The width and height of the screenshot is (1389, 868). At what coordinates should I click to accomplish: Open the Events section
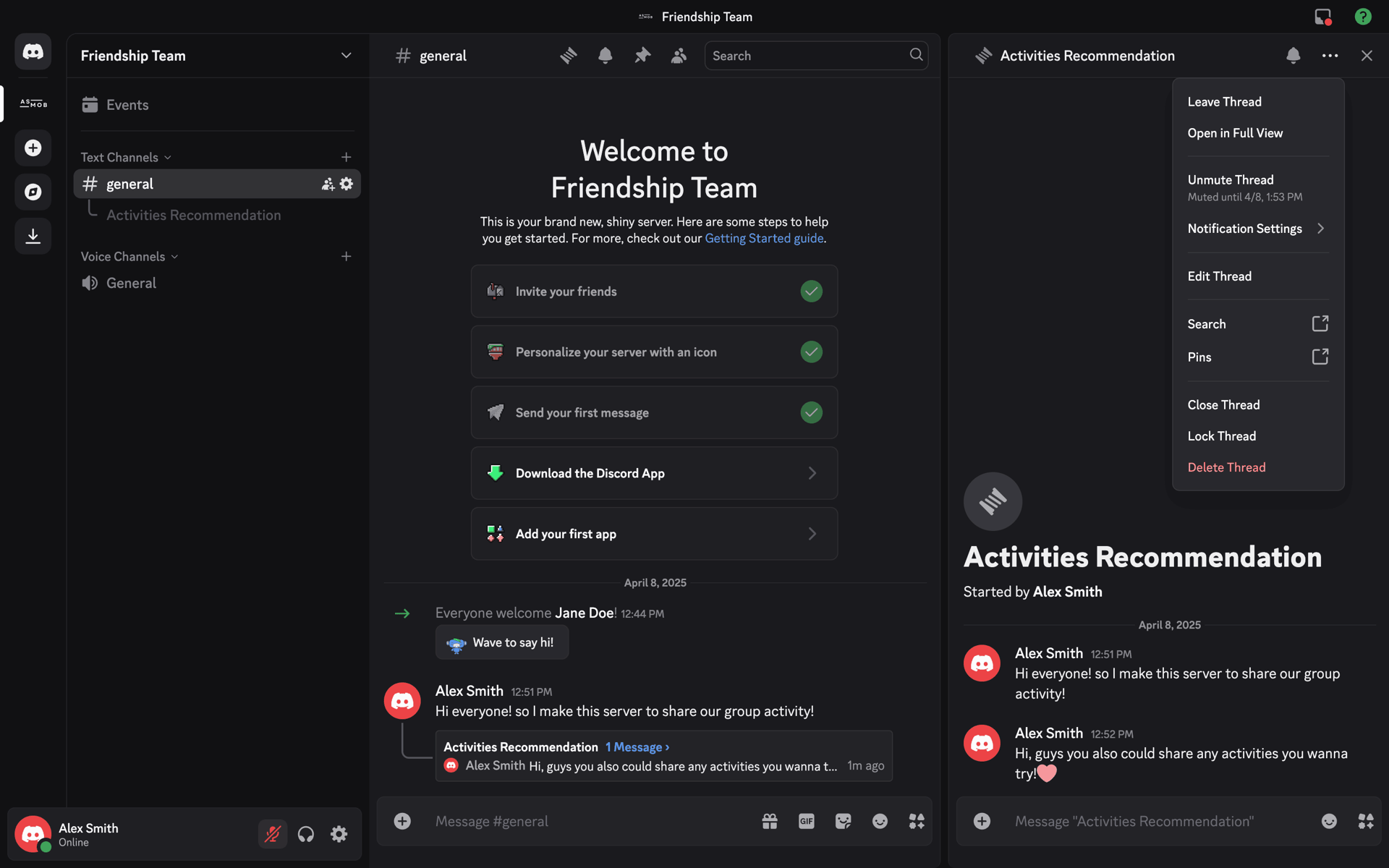click(217, 105)
